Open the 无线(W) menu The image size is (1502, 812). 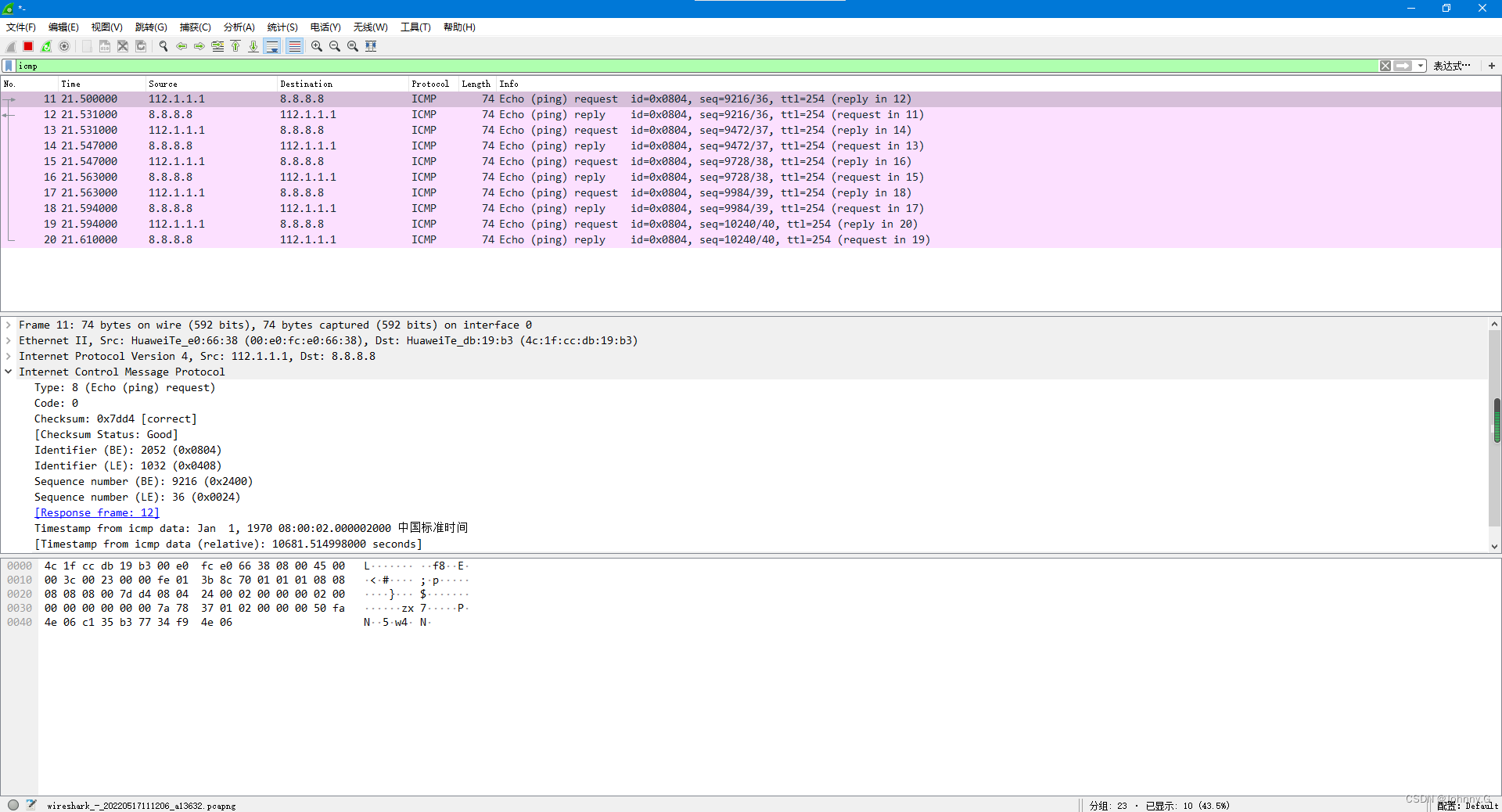coord(370,27)
